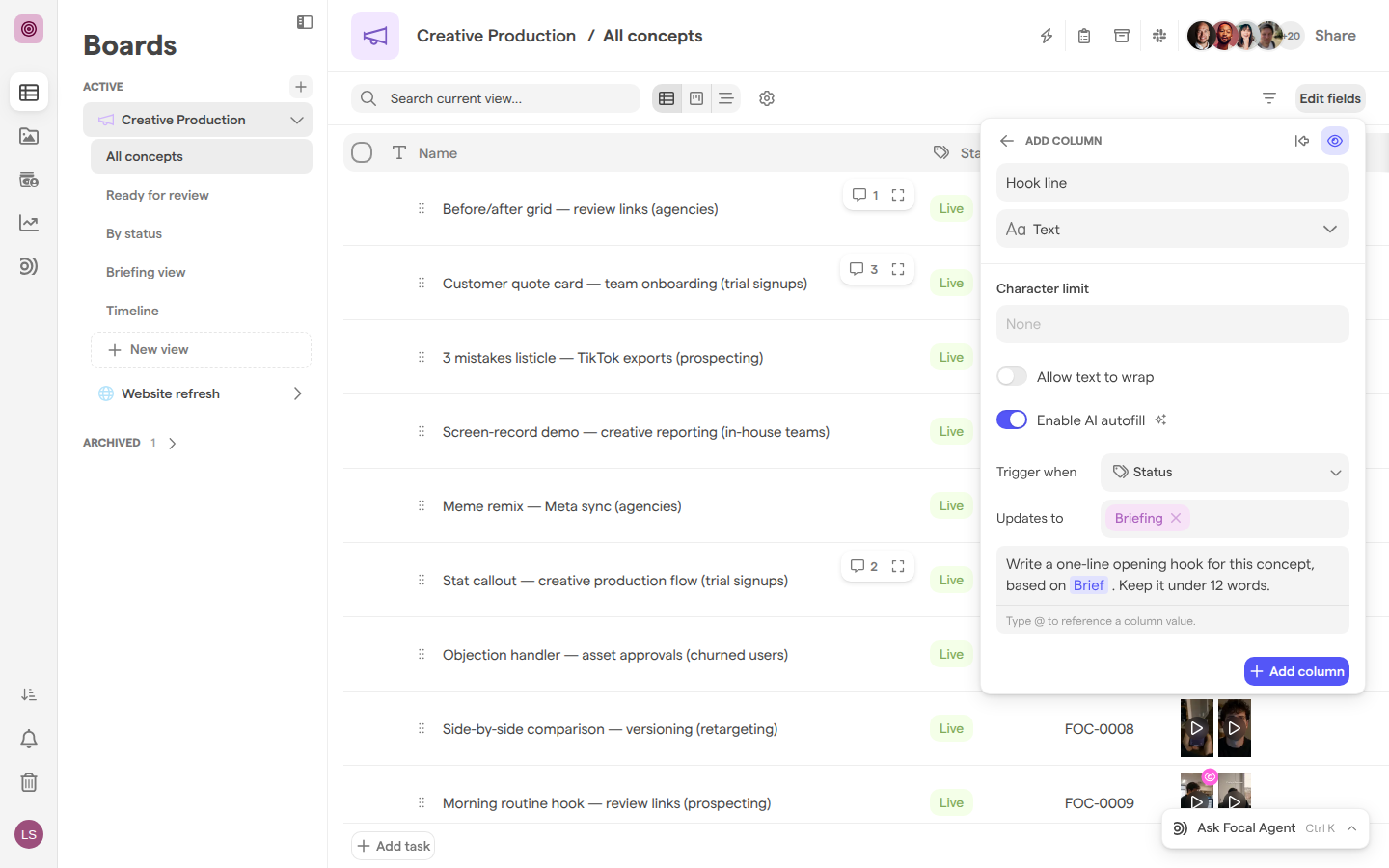Open the Trigger when Status dropdown

1225,473
